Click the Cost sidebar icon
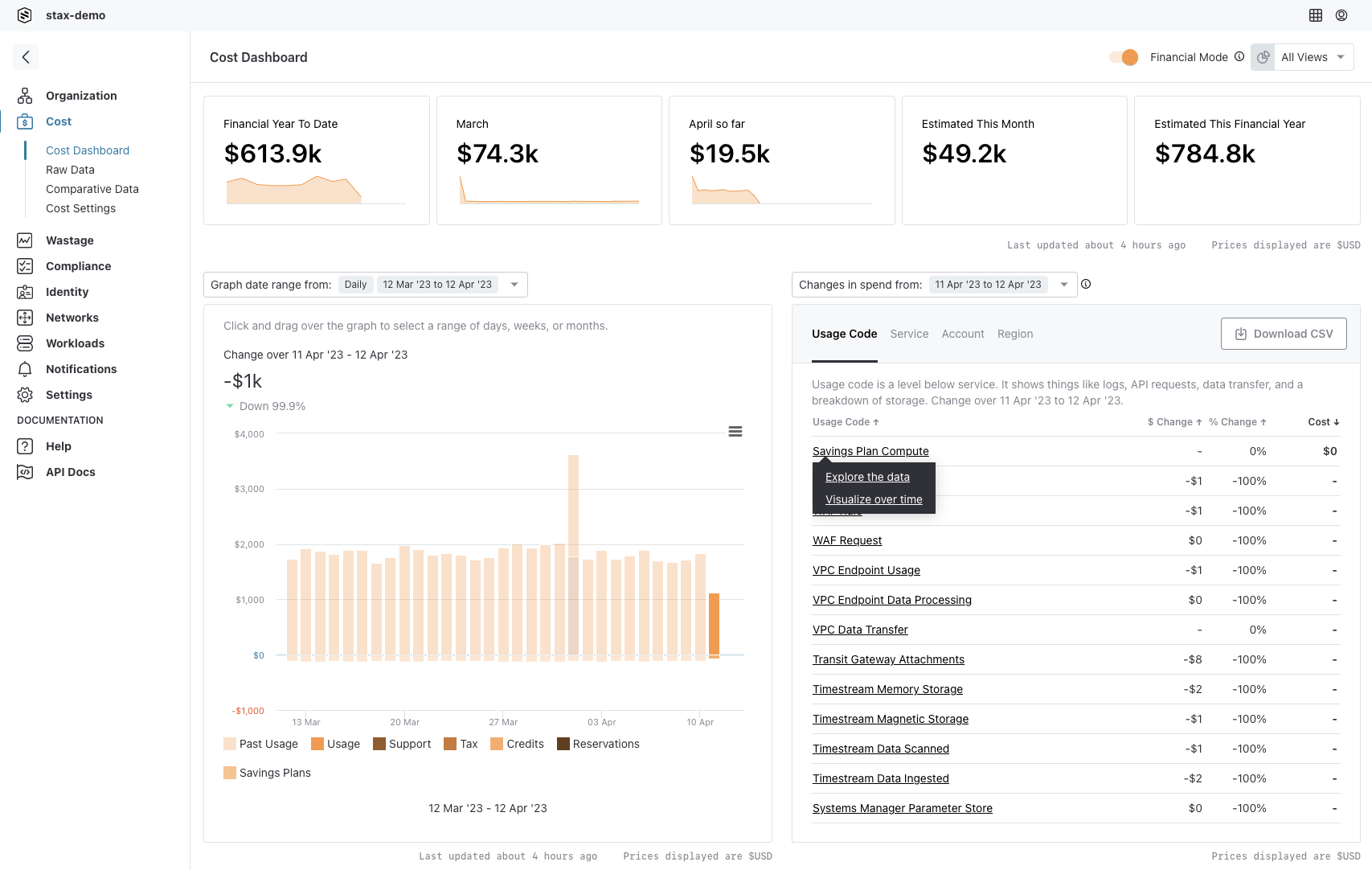Viewport: 1372px width, 870px height. (25, 121)
